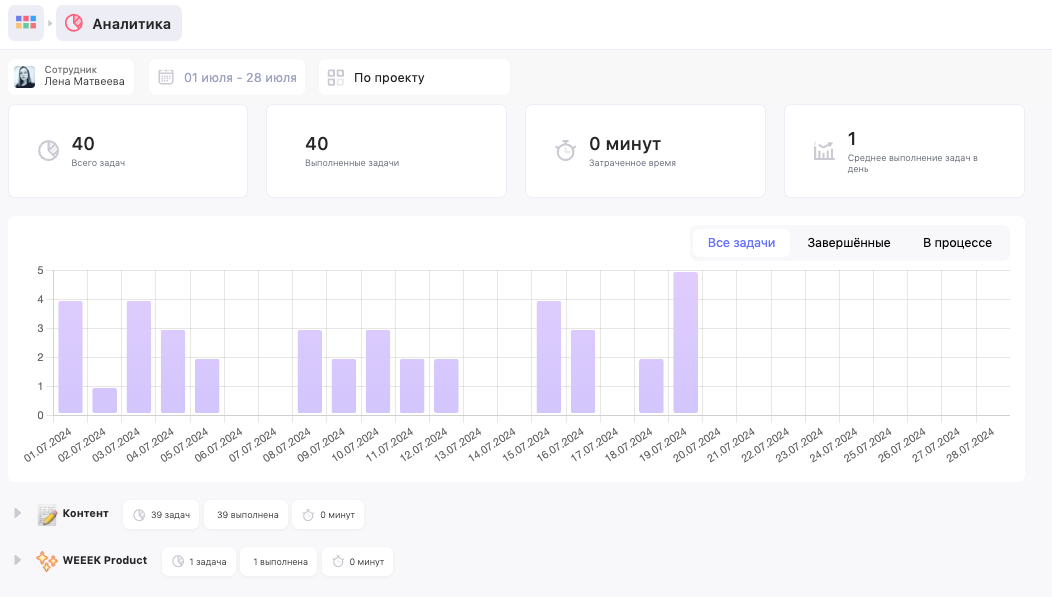Image resolution: width=1052 pixels, height=597 pixels.
Task: Open the 01 июля – 28 июля date picker
Action: (240, 77)
